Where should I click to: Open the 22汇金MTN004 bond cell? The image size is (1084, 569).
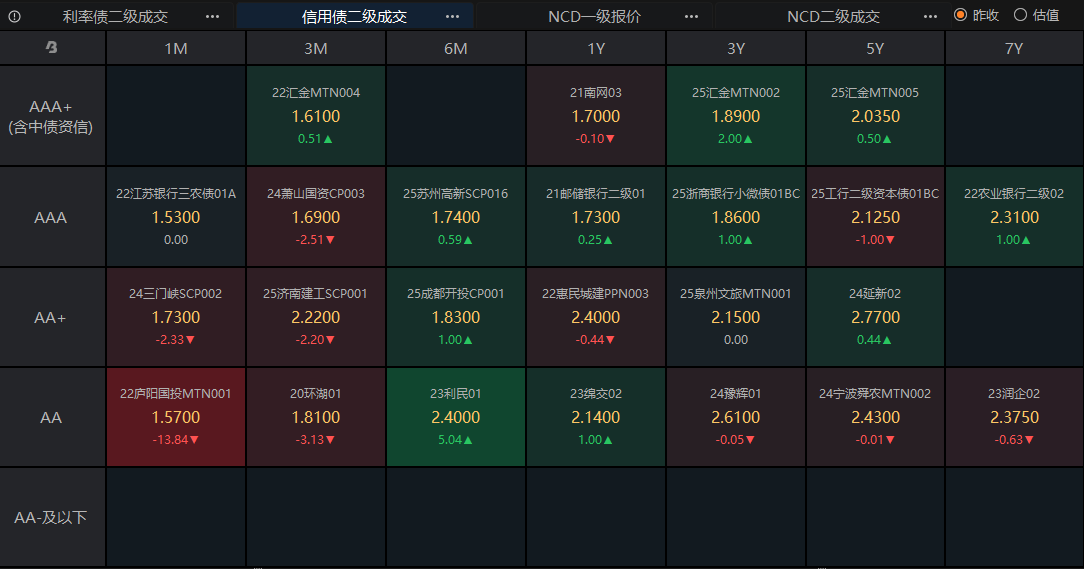[x=316, y=116]
